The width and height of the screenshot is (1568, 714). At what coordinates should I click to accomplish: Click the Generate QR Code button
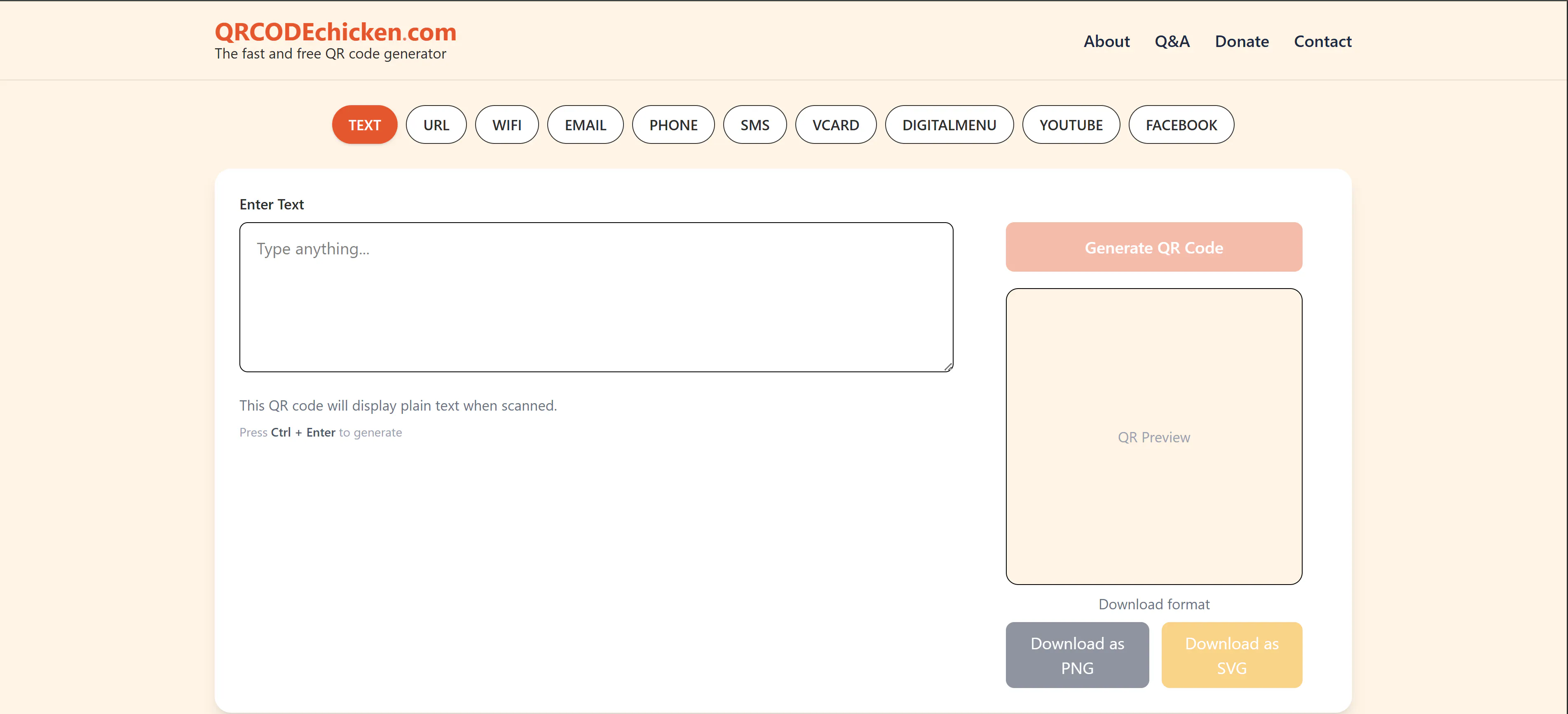1153,247
